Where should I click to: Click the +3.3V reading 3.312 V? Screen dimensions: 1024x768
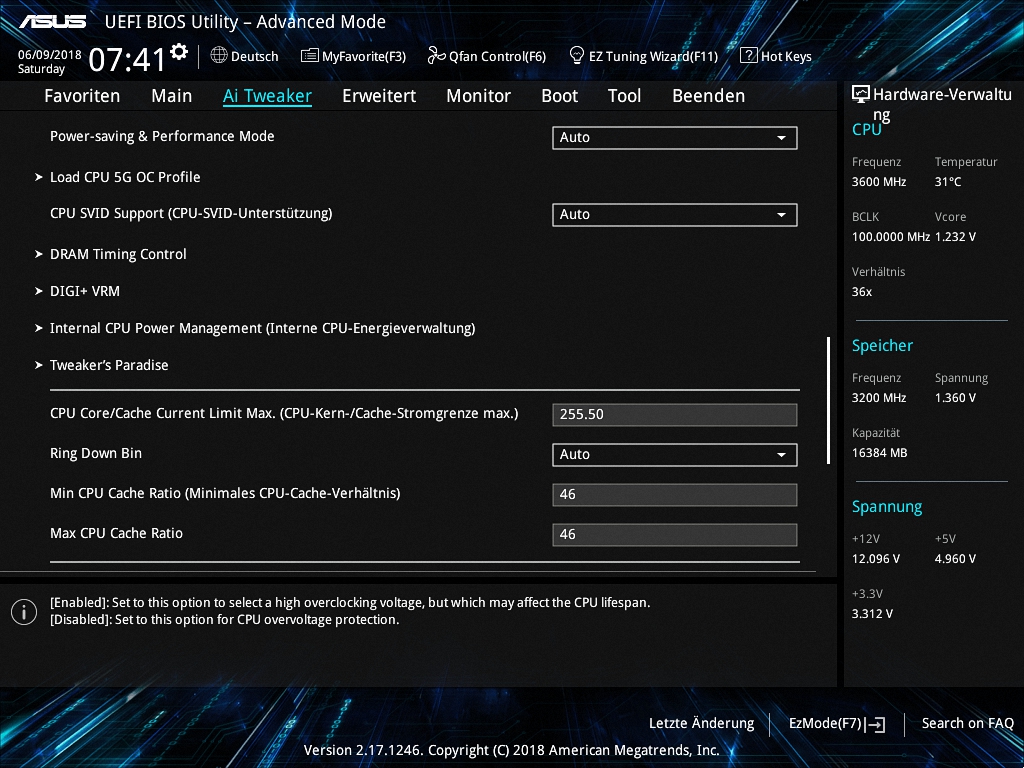(872, 614)
